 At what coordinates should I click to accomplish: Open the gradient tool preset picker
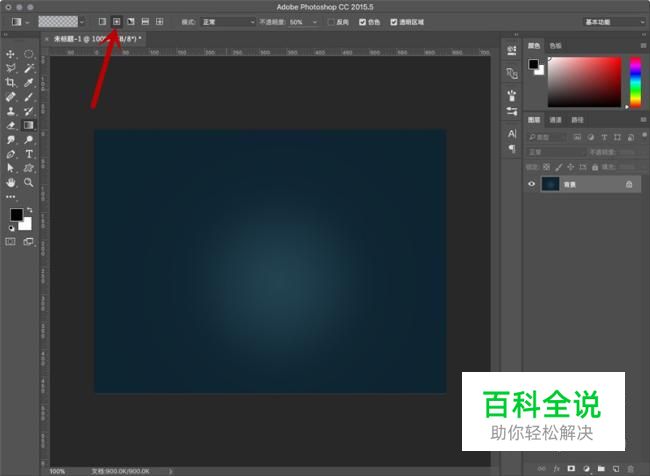19,22
